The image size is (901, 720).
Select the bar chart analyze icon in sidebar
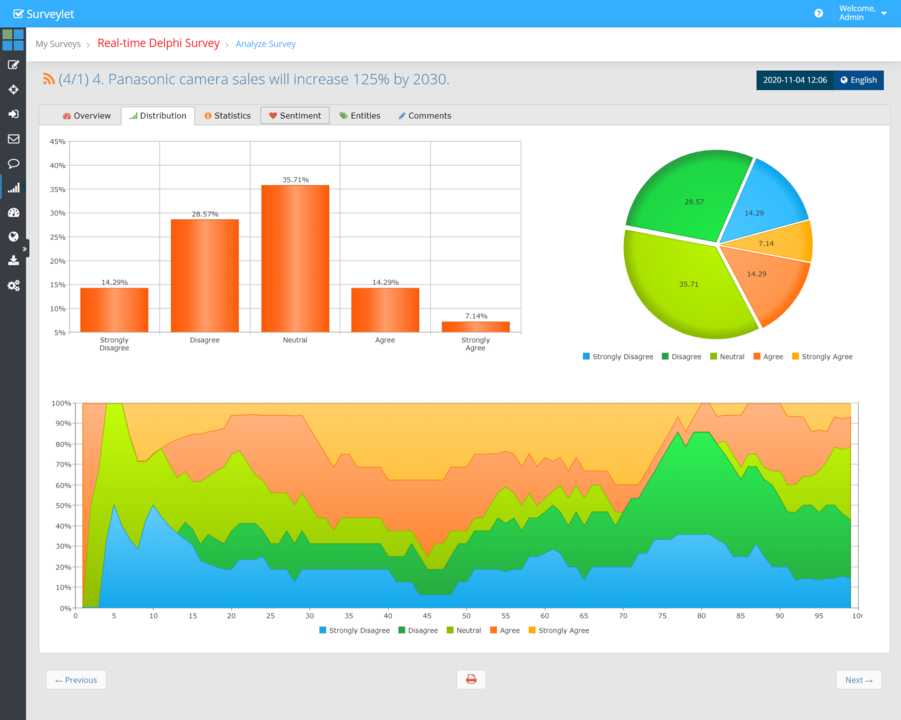point(13,188)
